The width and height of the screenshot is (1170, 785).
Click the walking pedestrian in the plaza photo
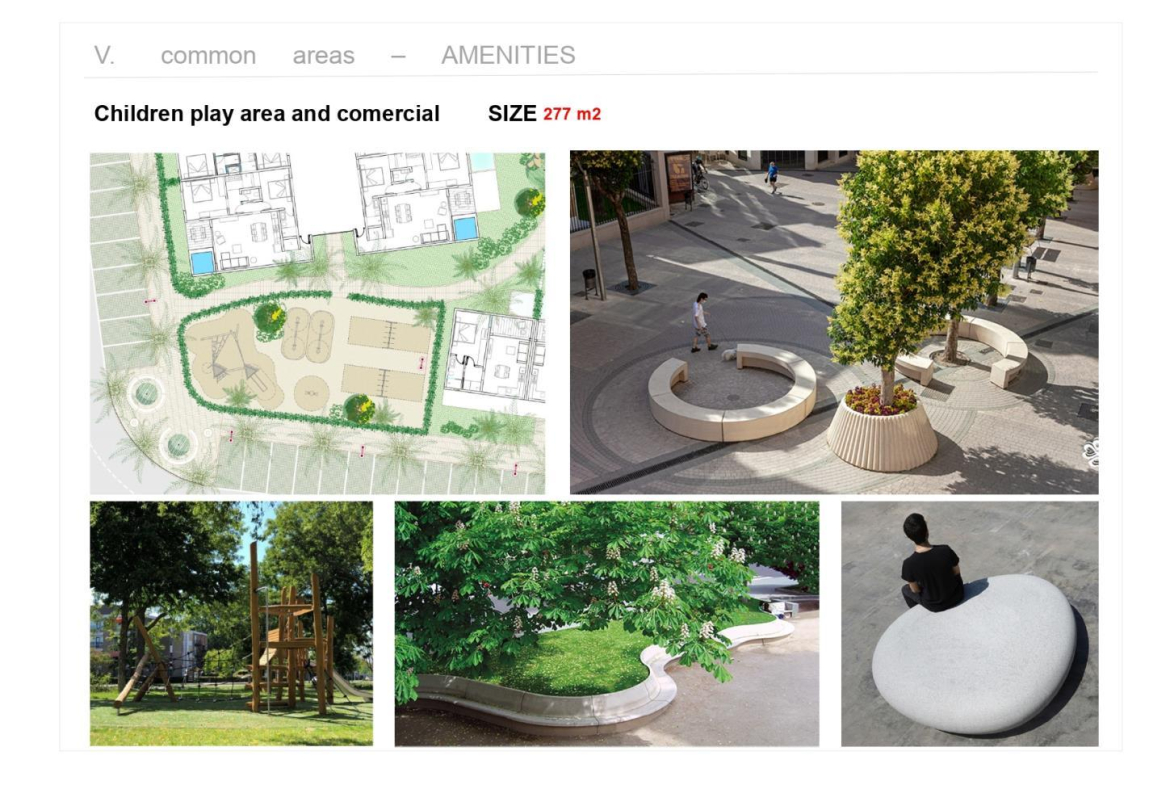701,322
